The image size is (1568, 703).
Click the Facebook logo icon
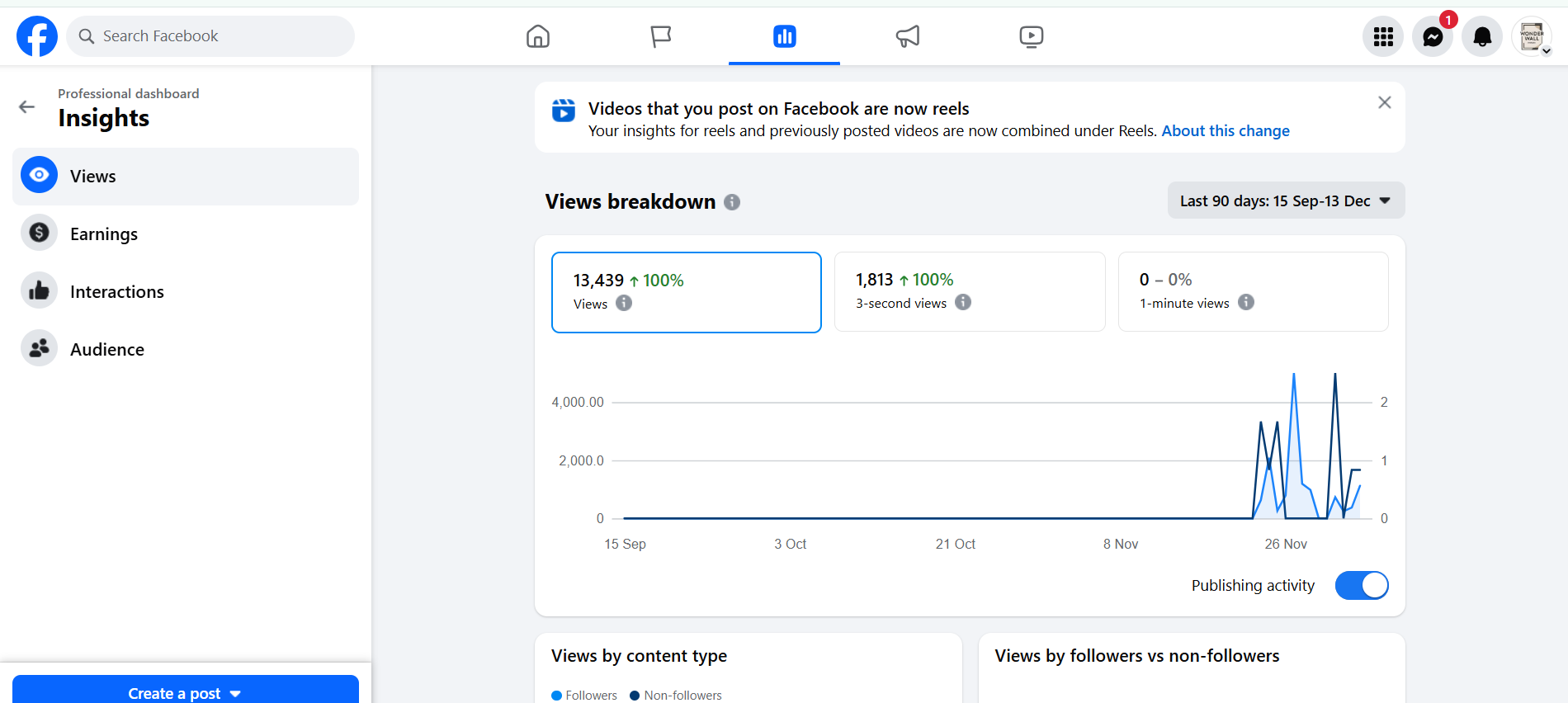click(37, 36)
